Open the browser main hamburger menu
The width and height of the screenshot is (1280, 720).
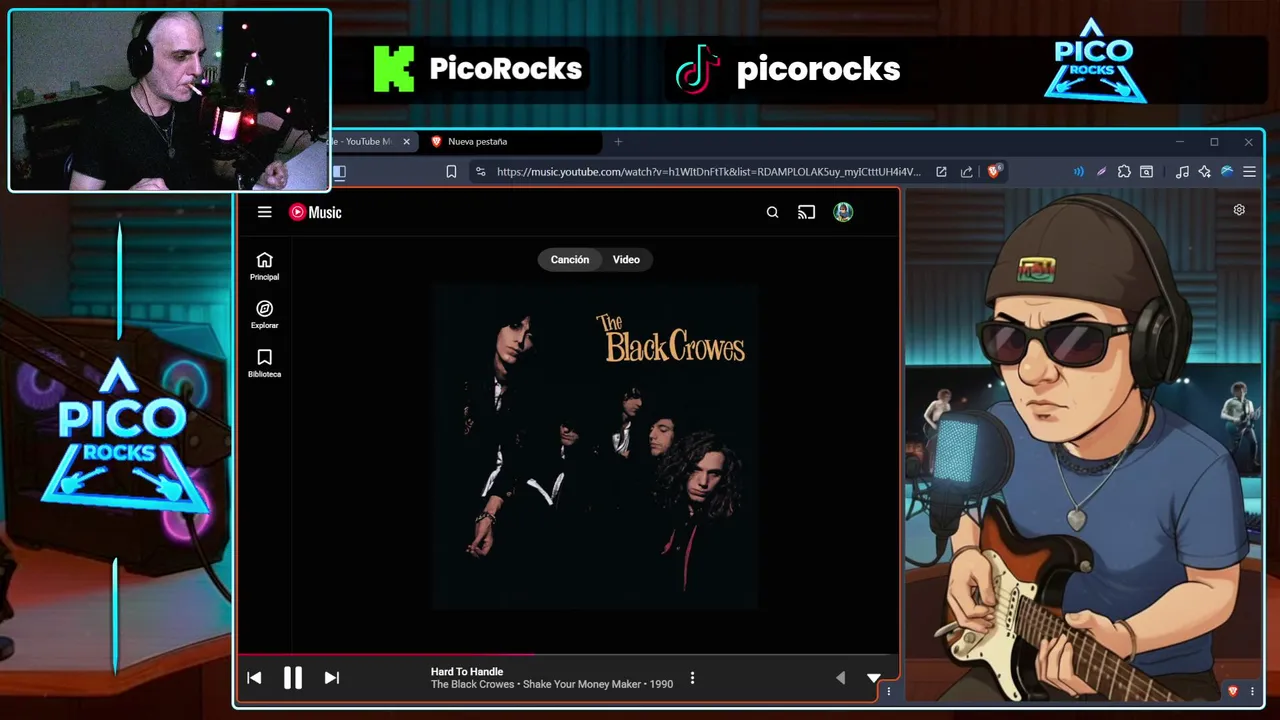click(x=1249, y=172)
